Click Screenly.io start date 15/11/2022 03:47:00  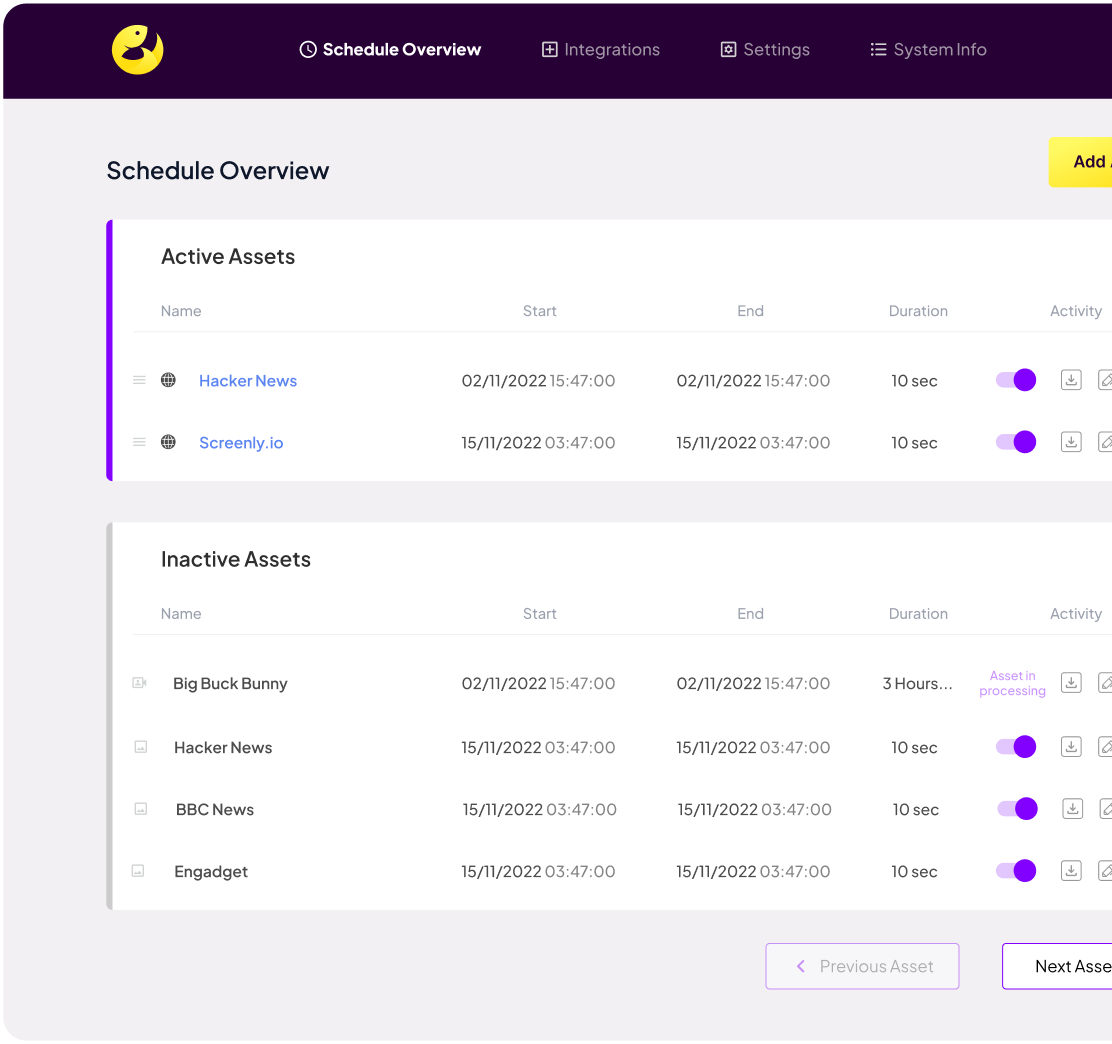(x=538, y=443)
